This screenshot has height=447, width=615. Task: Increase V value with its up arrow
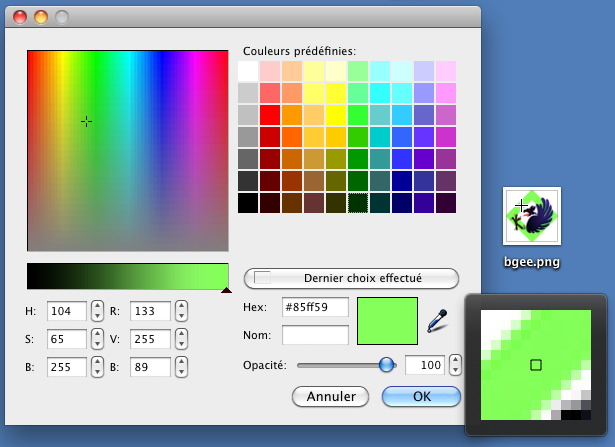coord(181,334)
